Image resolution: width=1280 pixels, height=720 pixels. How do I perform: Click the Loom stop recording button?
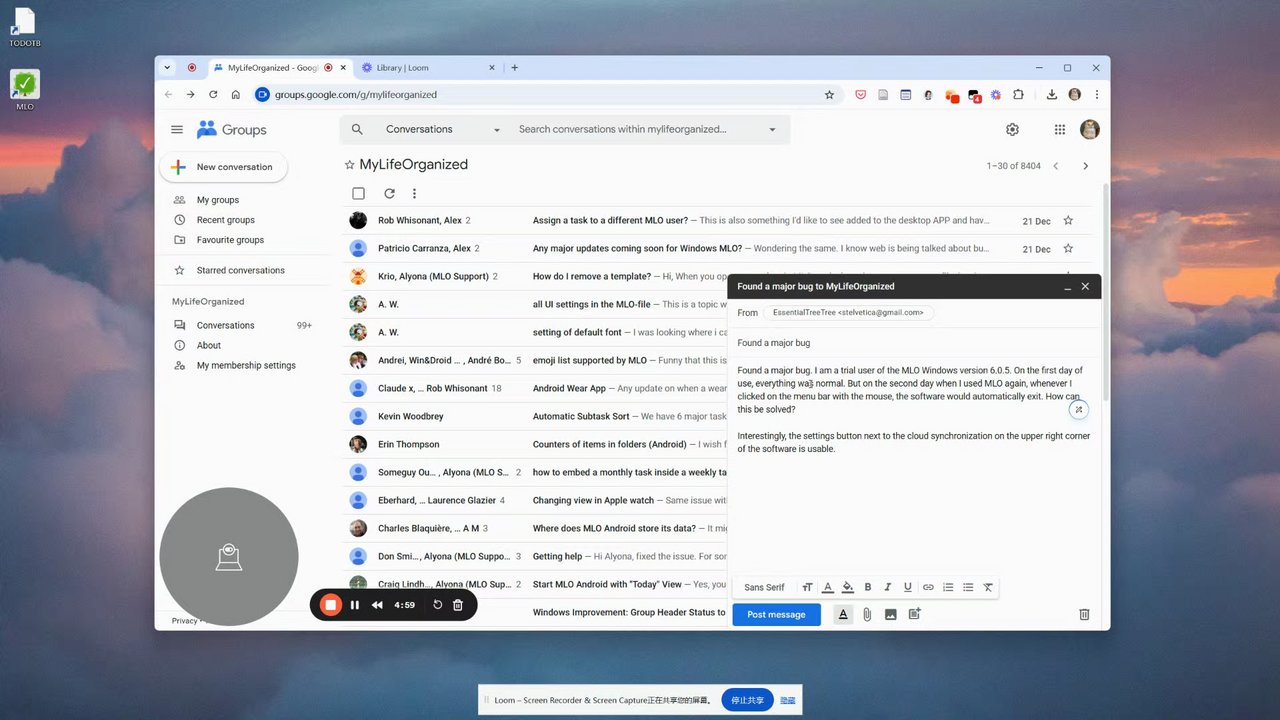tap(330, 604)
